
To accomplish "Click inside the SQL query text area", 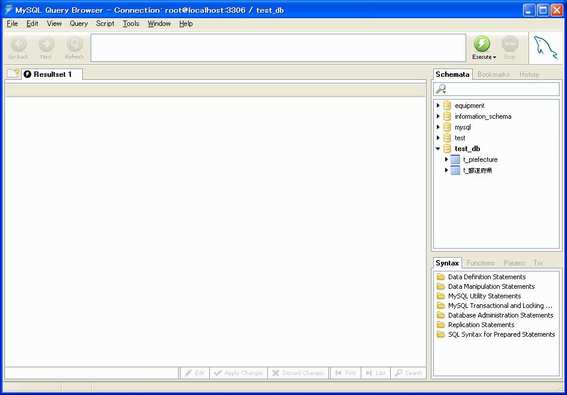I will (x=278, y=48).
